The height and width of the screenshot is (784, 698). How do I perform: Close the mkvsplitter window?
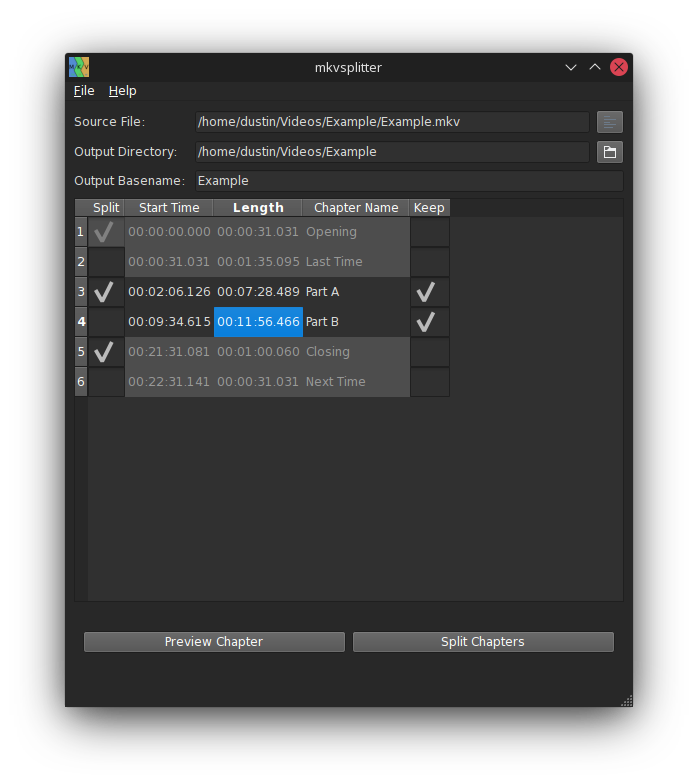tap(618, 67)
